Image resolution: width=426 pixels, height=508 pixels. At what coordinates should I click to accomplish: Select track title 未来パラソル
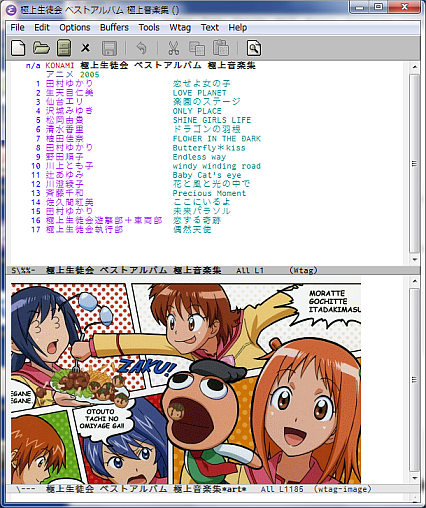coord(202,211)
